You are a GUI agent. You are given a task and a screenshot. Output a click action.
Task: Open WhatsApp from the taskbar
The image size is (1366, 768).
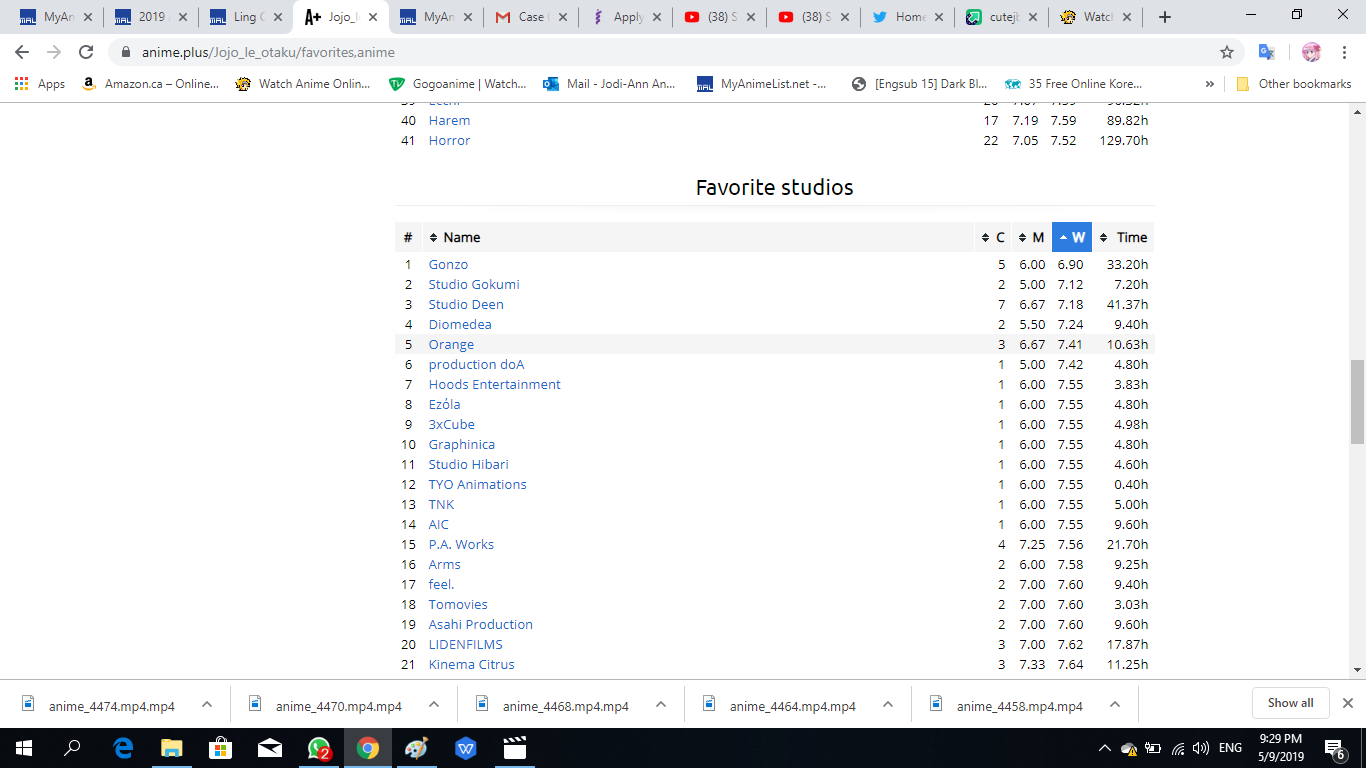(x=320, y=747)
